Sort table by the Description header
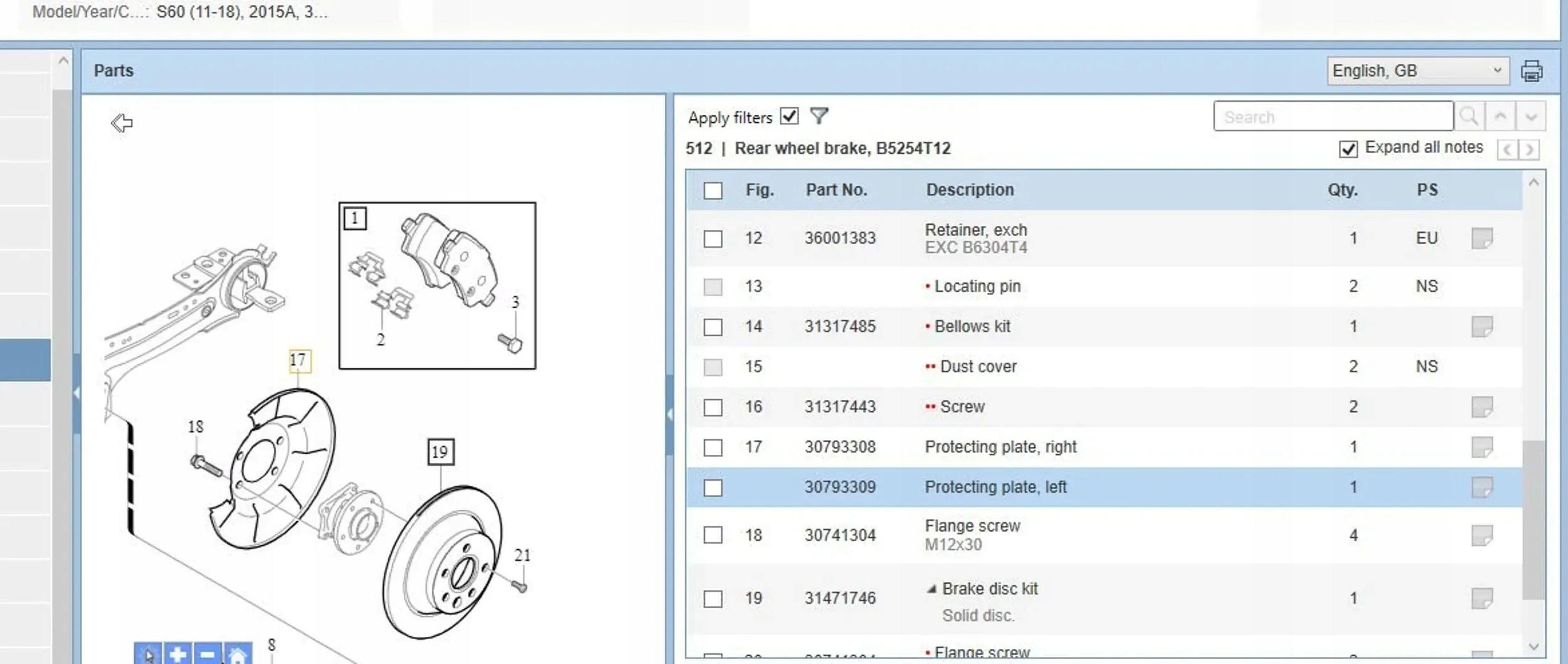 pos(970,190)
